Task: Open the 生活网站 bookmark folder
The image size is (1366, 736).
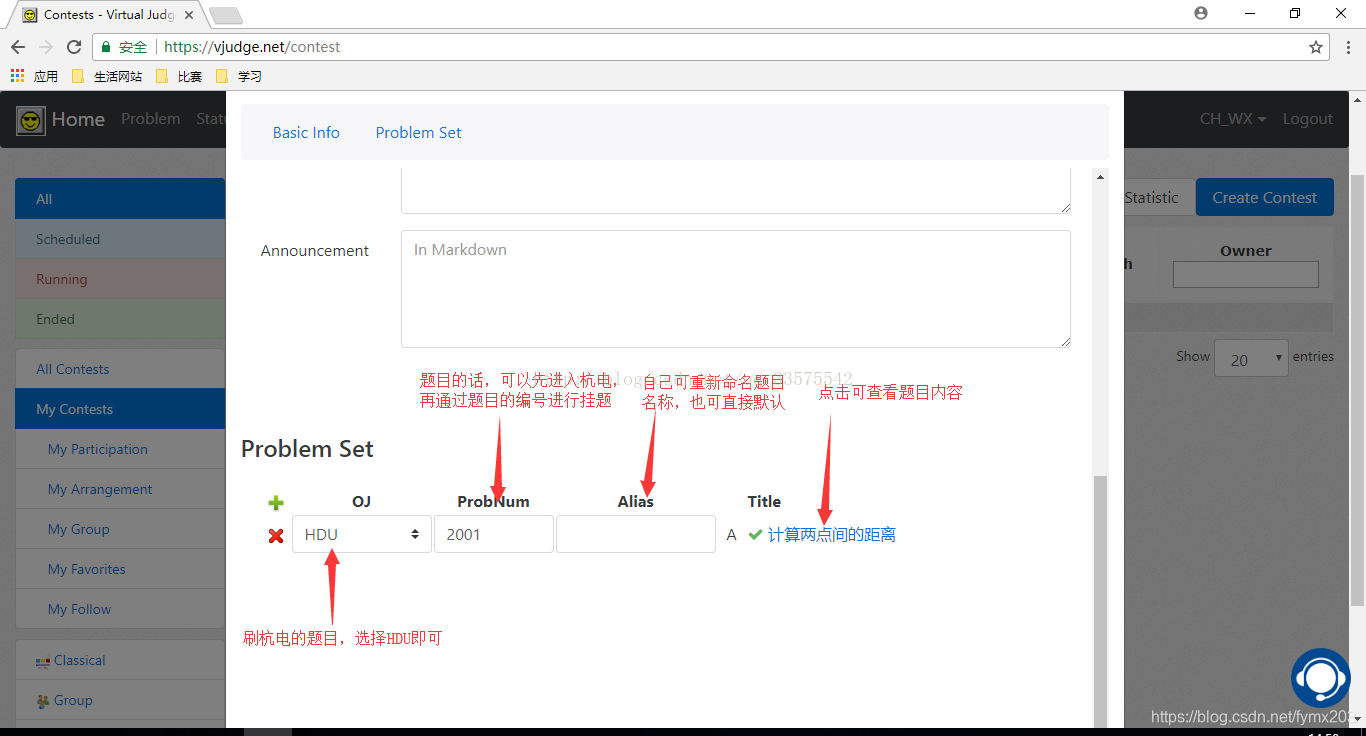Action: pos(107,76)
